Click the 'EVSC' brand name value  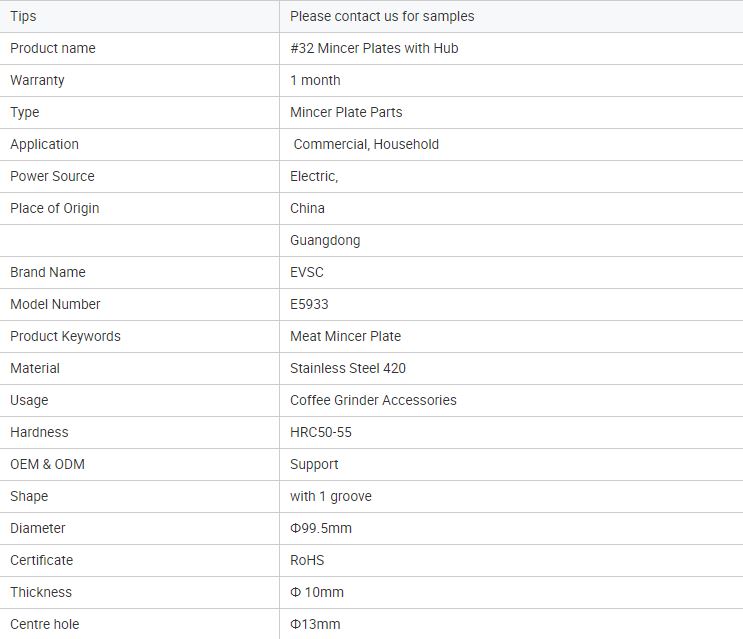point(307,272)
